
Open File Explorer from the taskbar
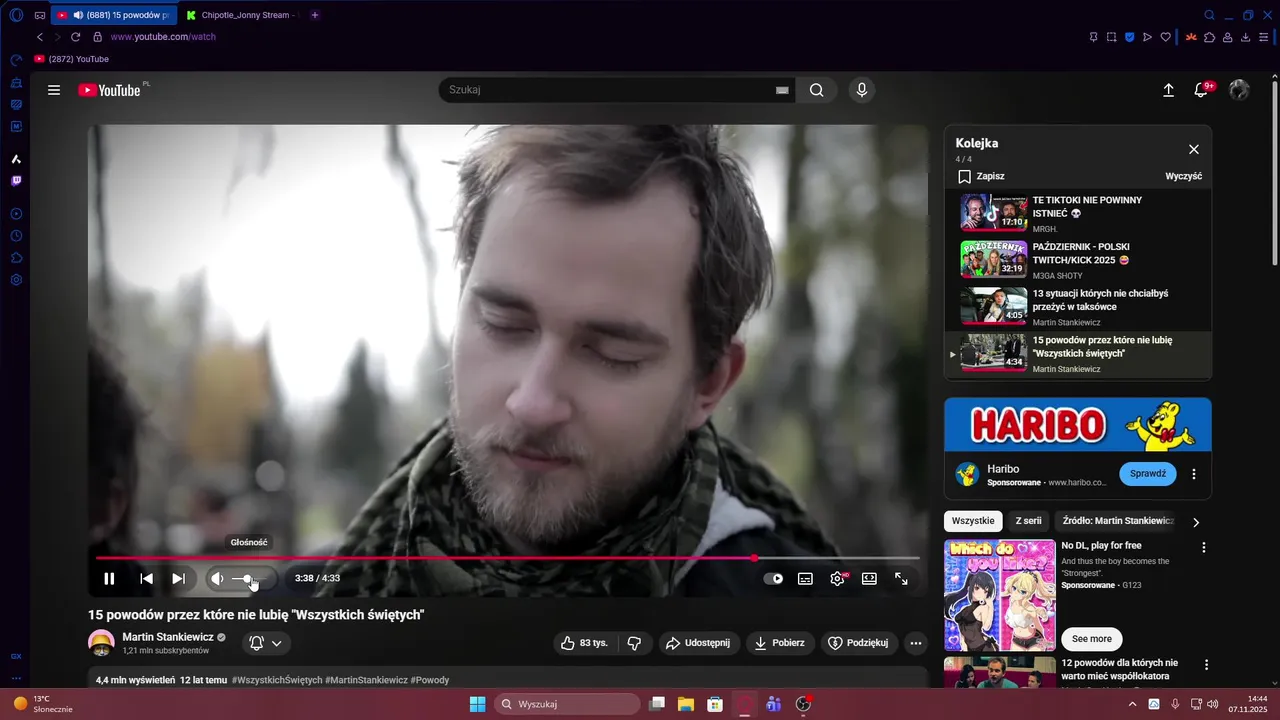pyautogui.click(x=686, y=704)
